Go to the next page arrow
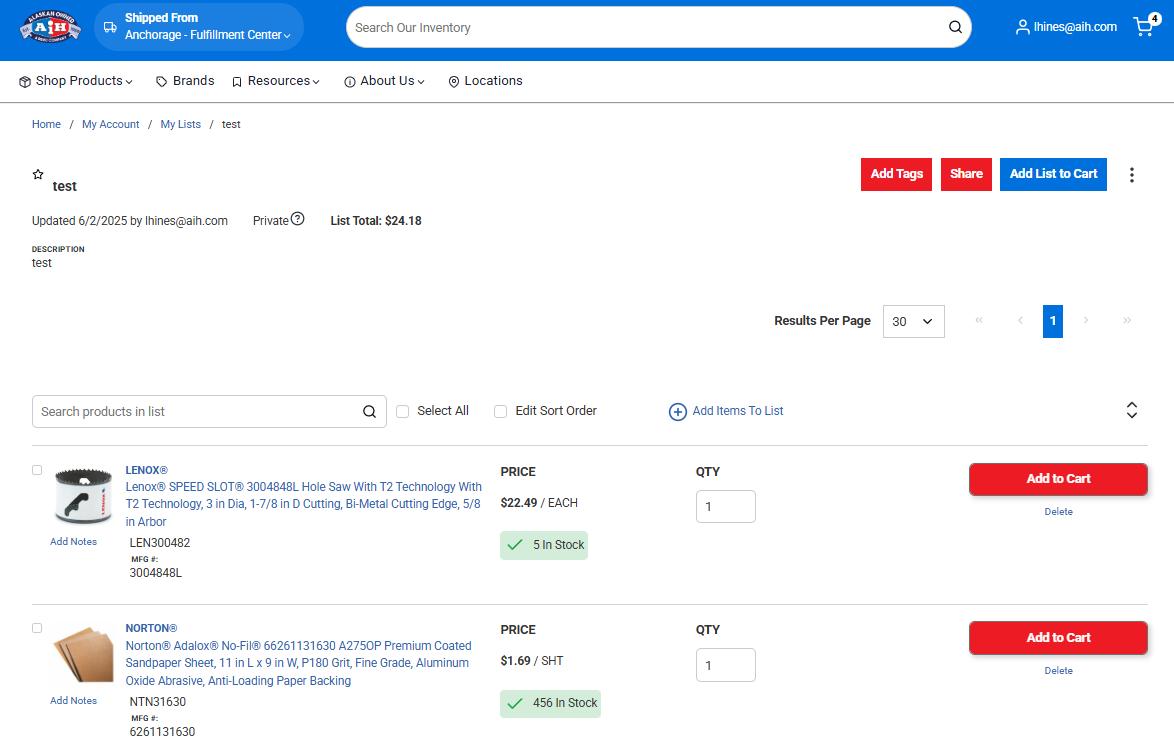Image resolution: width=1174 pixels, height=739 pixels. click(x=1086, y=320)
